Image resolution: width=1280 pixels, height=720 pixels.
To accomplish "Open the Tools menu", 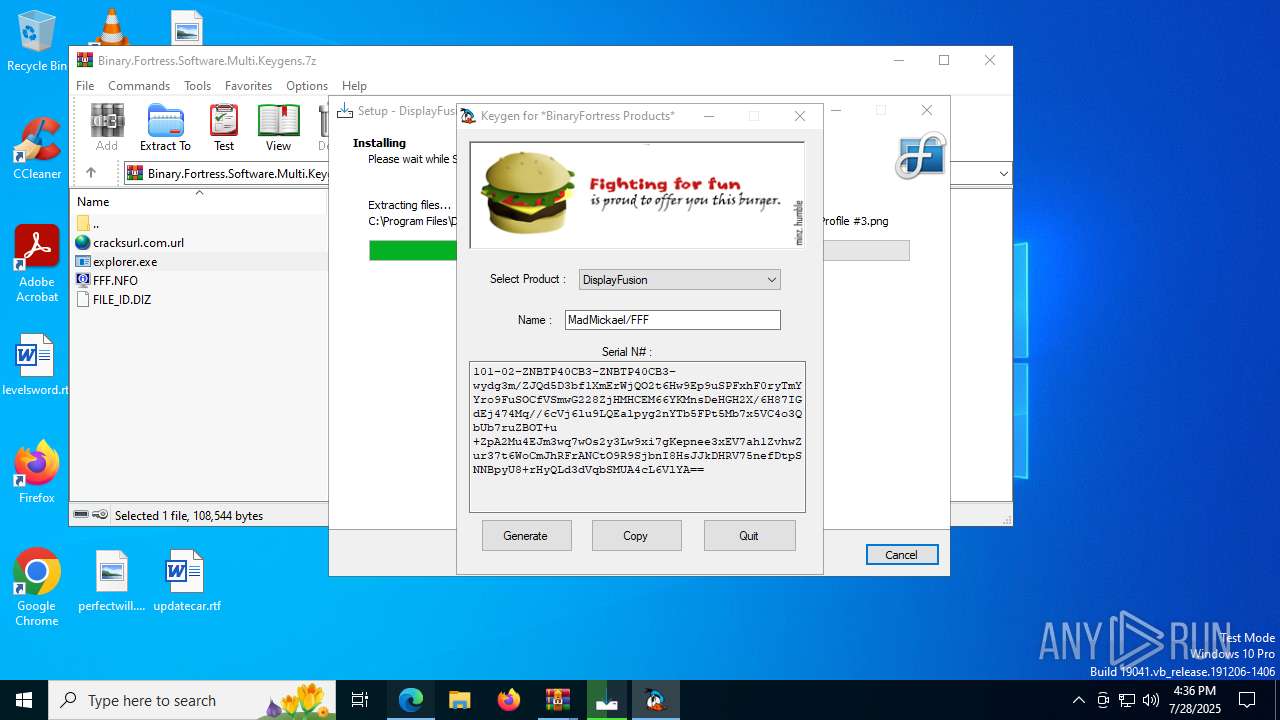I will [197, 86].
